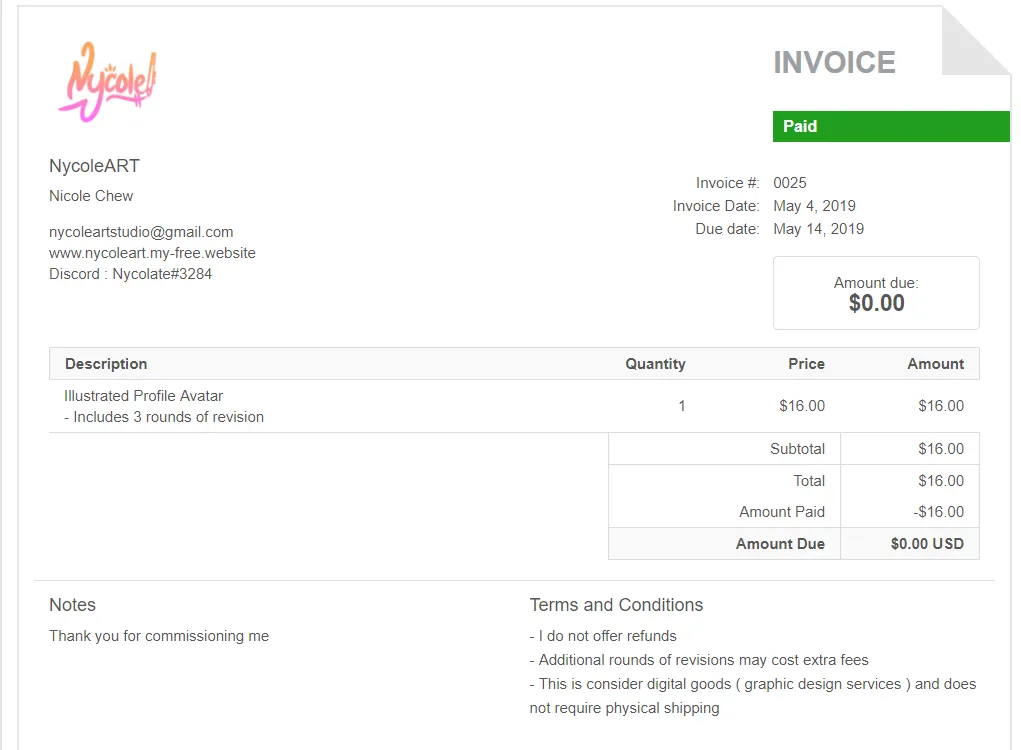Click the Nycole logo image
Viewport: 1021px width, 750px height.
[x=107, y=81]
